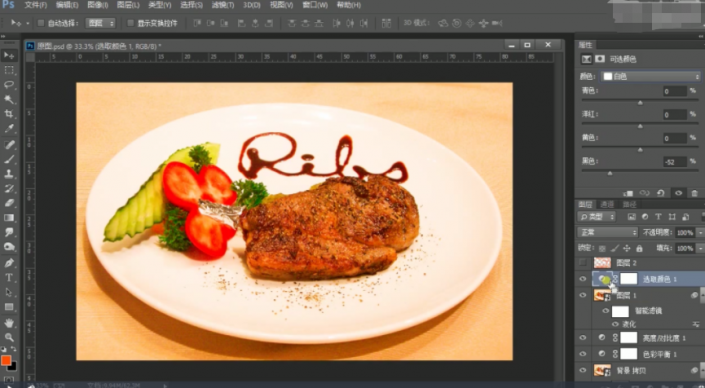
Task: Select the Horizontal Type tool
Action: tap(9, 277)
